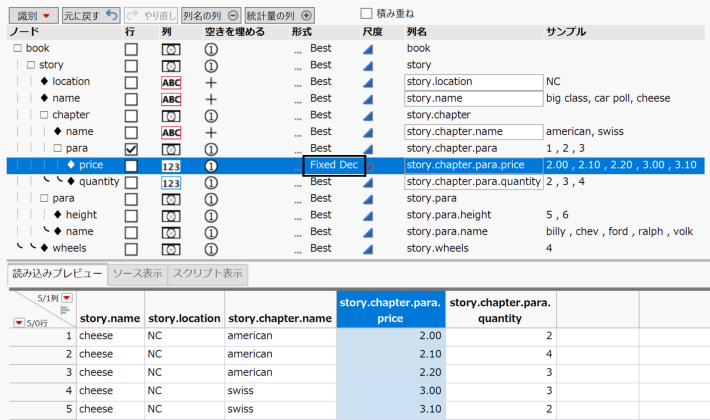The image size is (710, 420).
Task: Click the blue scale triangle in book row
Action: click(369, 48)
